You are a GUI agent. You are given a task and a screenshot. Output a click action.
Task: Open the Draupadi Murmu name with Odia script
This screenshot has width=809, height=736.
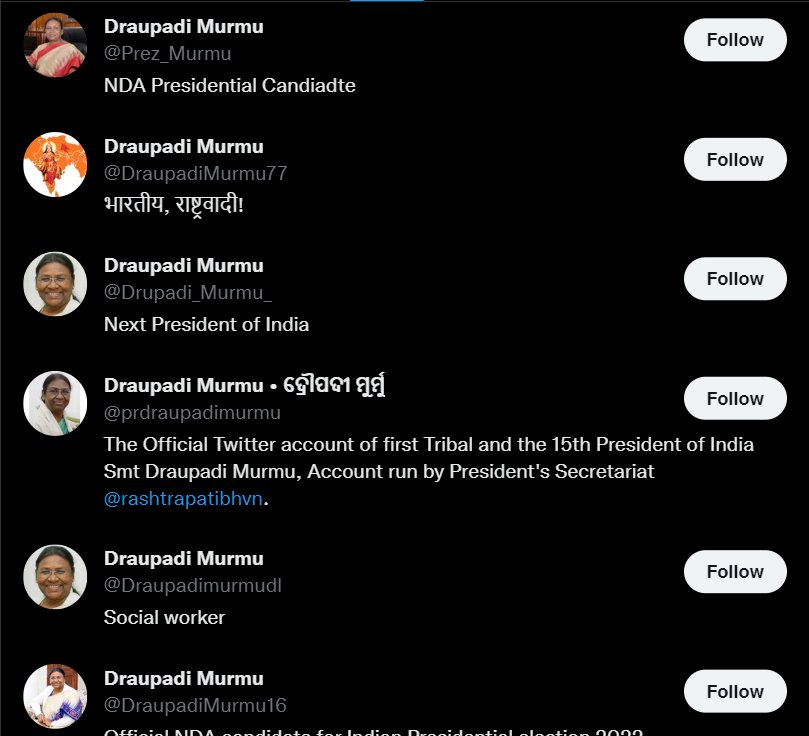(x=245, y=385)
